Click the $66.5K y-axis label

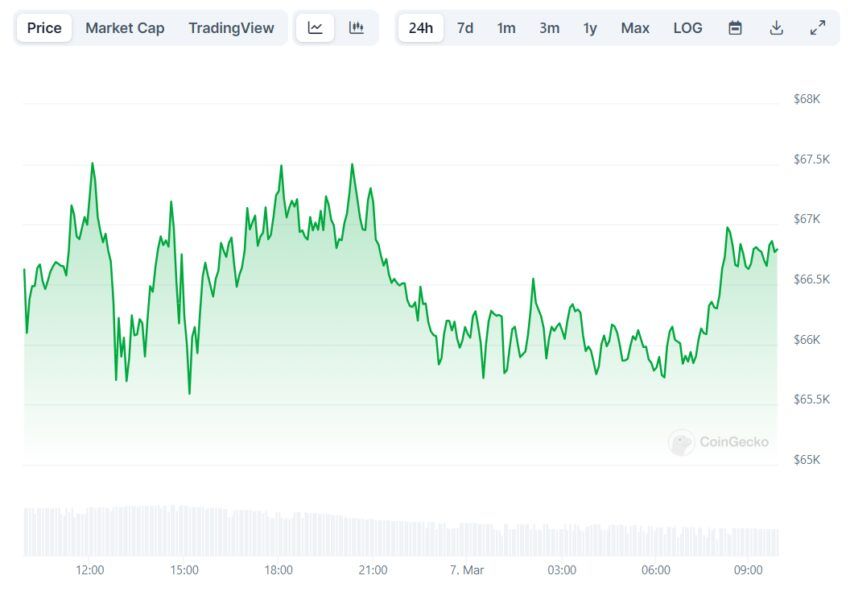(x=811, y=279)
